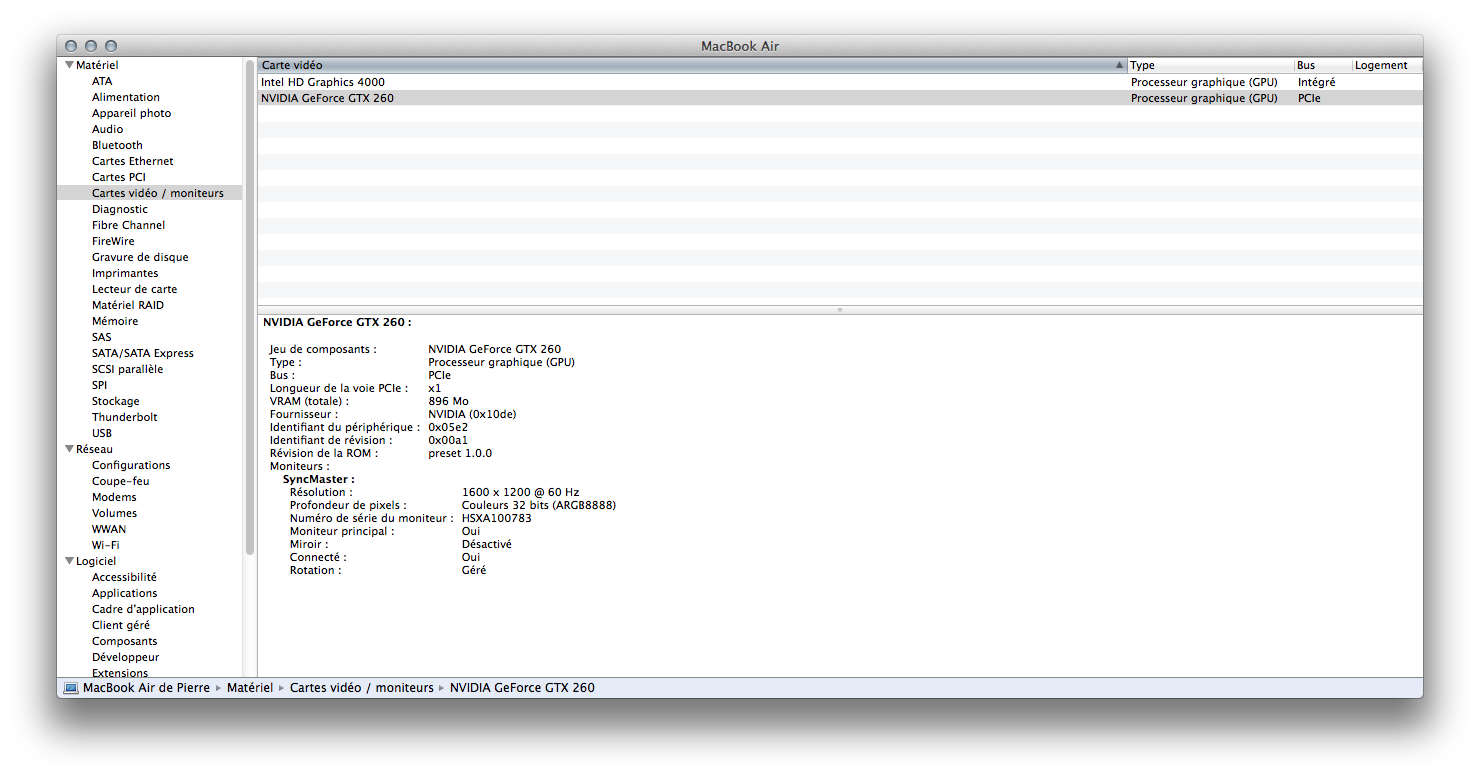Click the split pane divider handle
Viewport: 1480px width, 777px height.
[840, 310]
